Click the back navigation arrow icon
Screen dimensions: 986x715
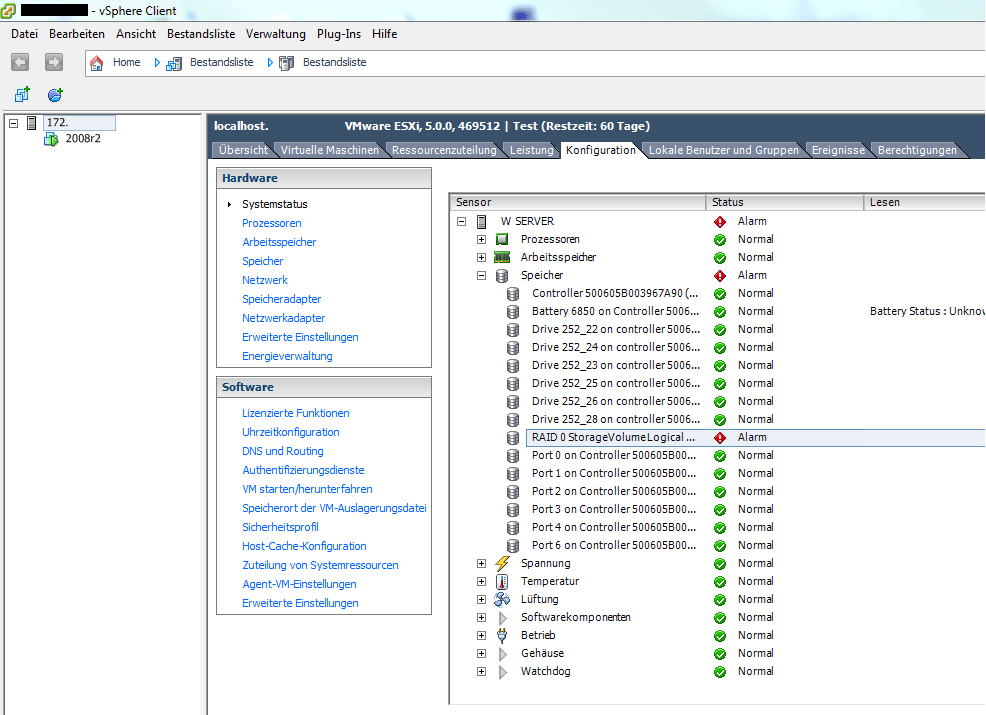[19, 61]
